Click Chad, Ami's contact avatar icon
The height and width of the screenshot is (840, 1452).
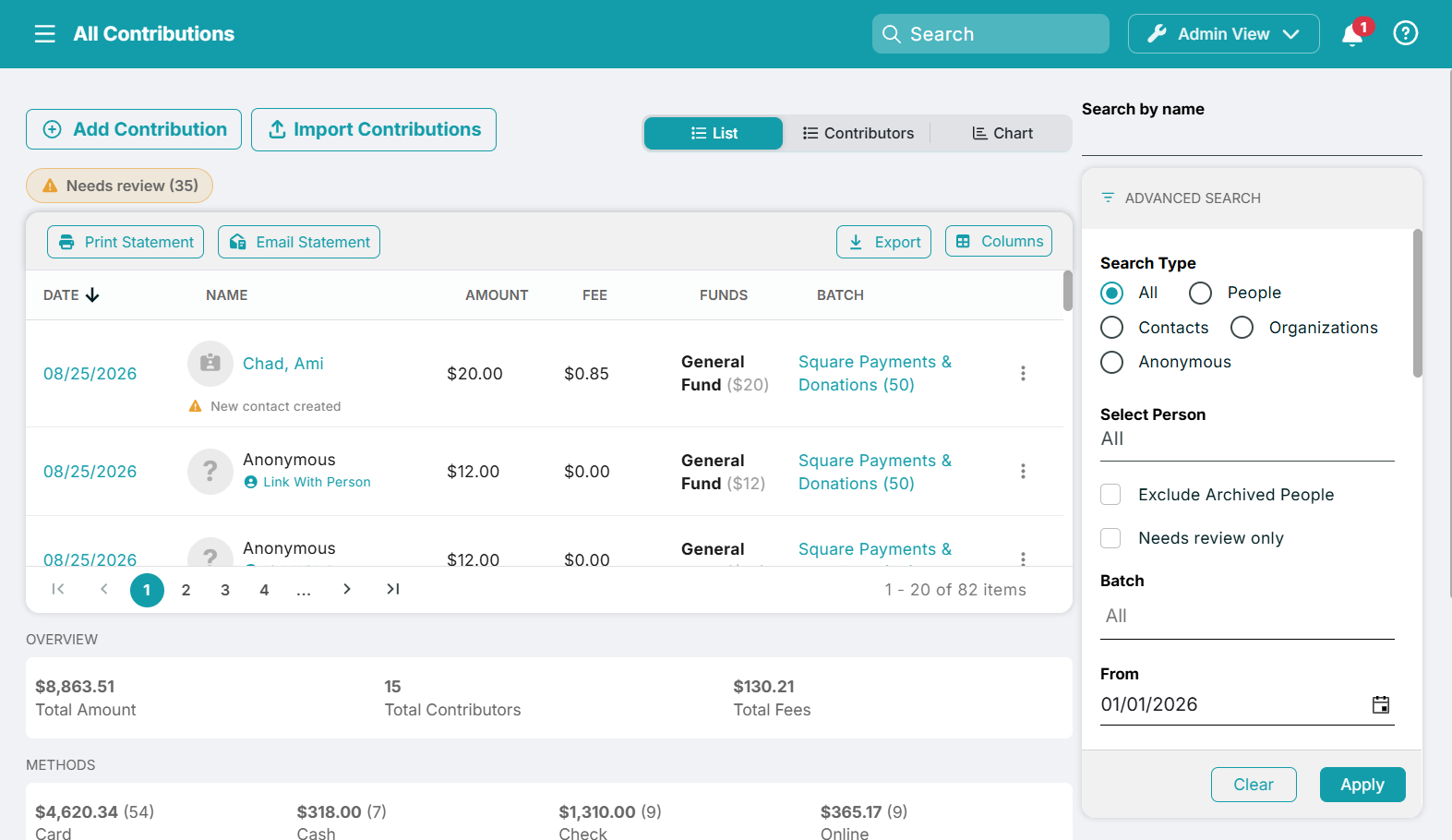pos(210,363)
